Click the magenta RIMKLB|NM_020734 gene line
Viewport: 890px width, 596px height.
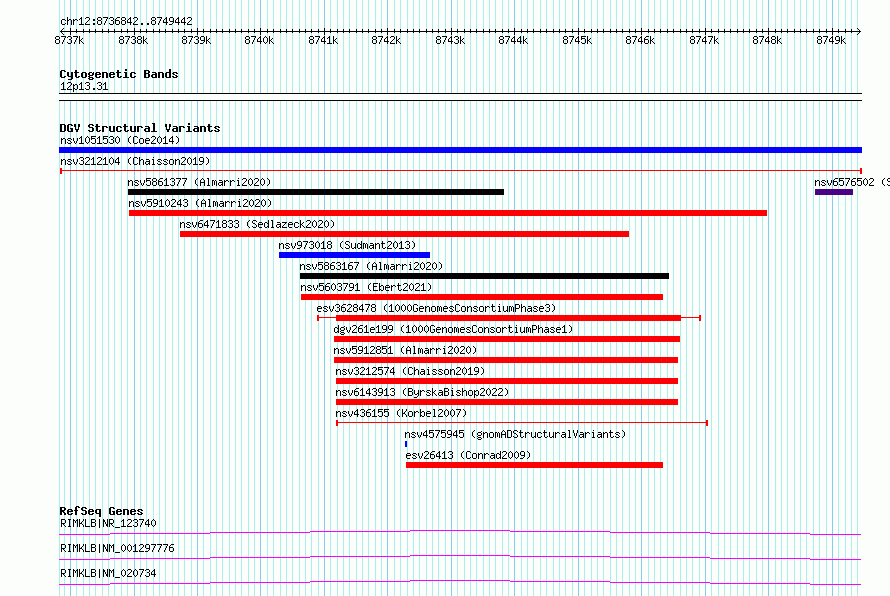460,582
